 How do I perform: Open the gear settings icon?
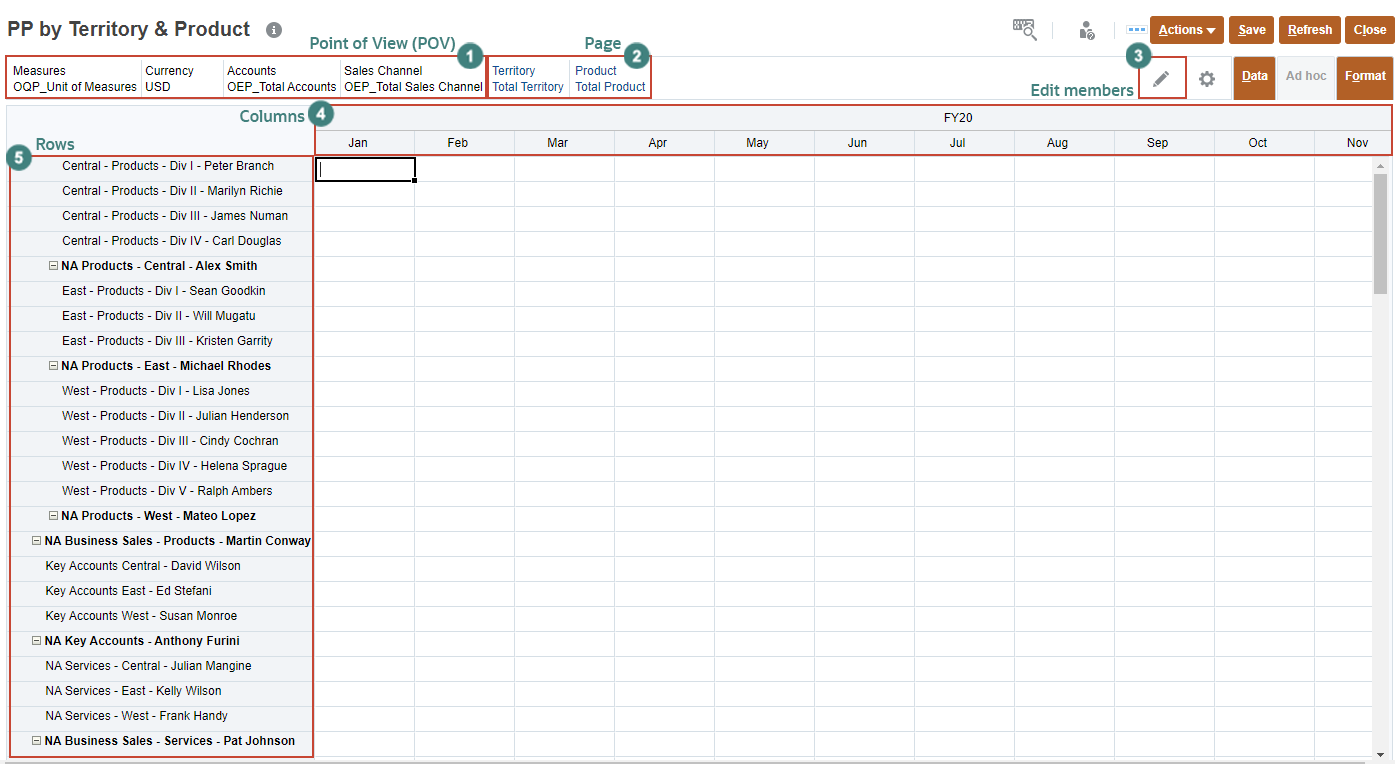point(1207,78)
